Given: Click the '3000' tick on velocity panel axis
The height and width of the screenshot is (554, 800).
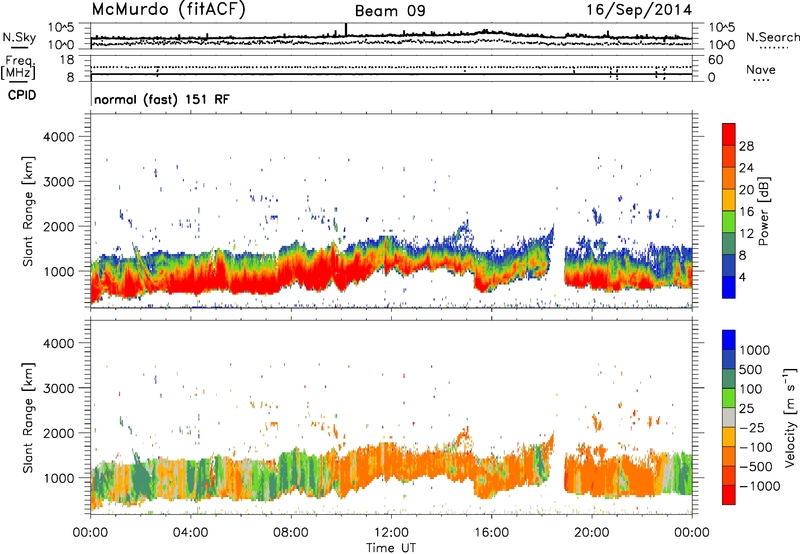Looking at the screenshot, I should tap(58, 388).
